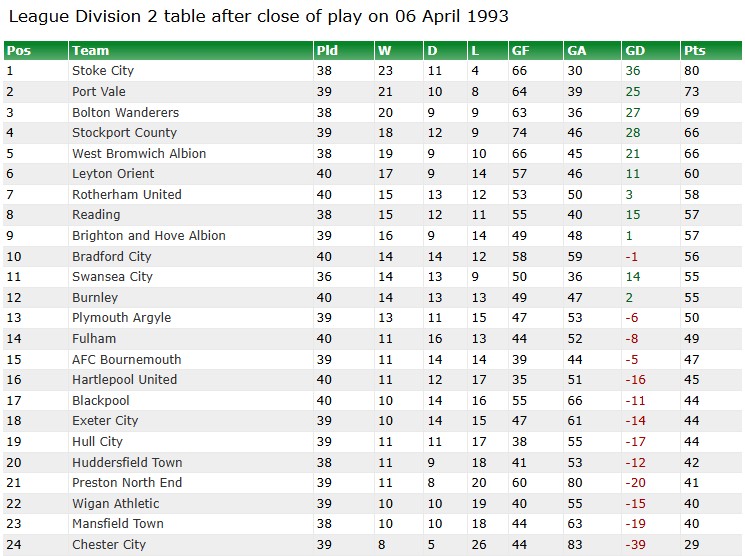The width and height of the screenshot is (745, 556).
Task: Open the Plymouth Argyle team link
Action: click(121, 318)
